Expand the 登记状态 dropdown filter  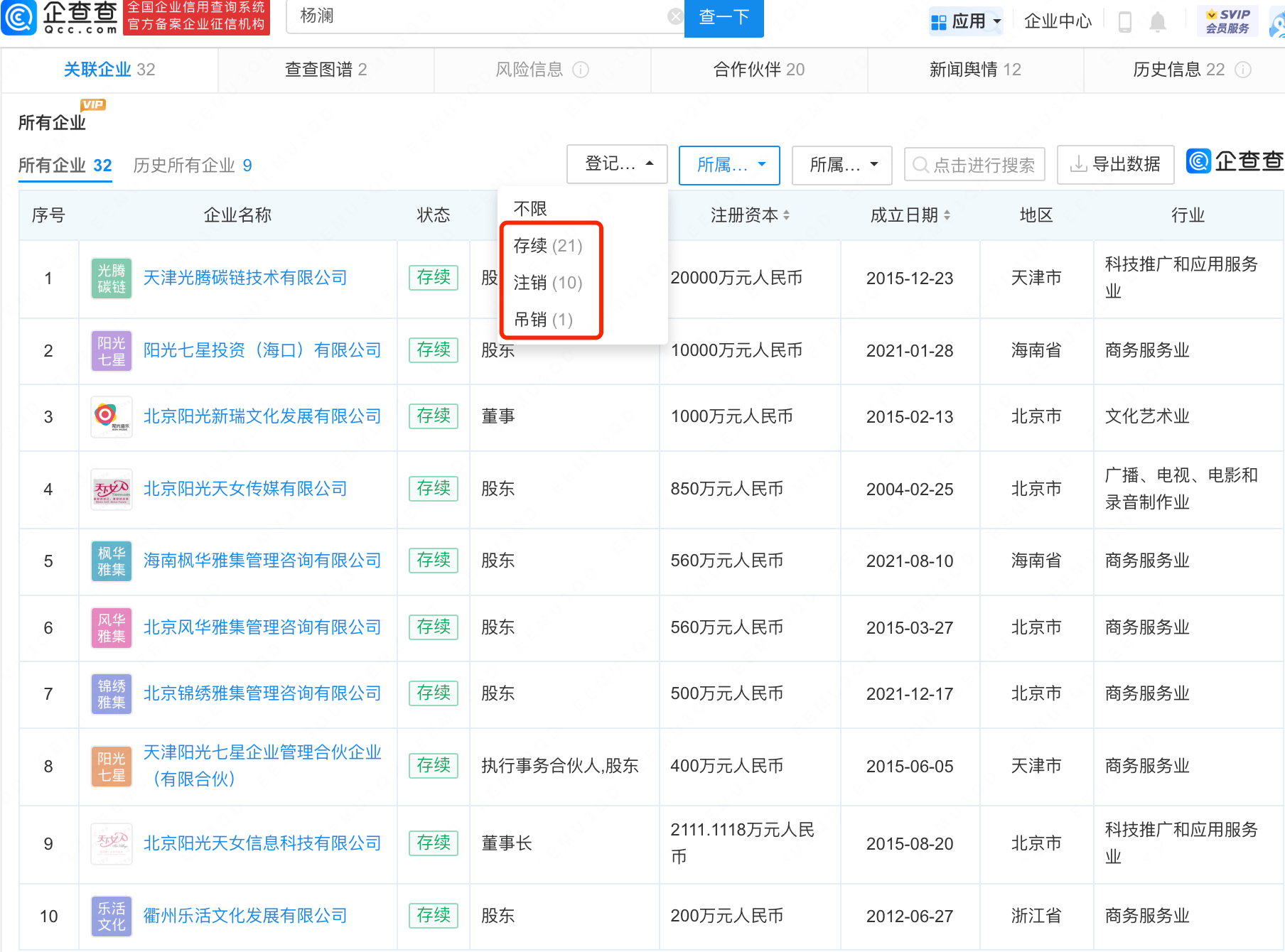point(617,164)
